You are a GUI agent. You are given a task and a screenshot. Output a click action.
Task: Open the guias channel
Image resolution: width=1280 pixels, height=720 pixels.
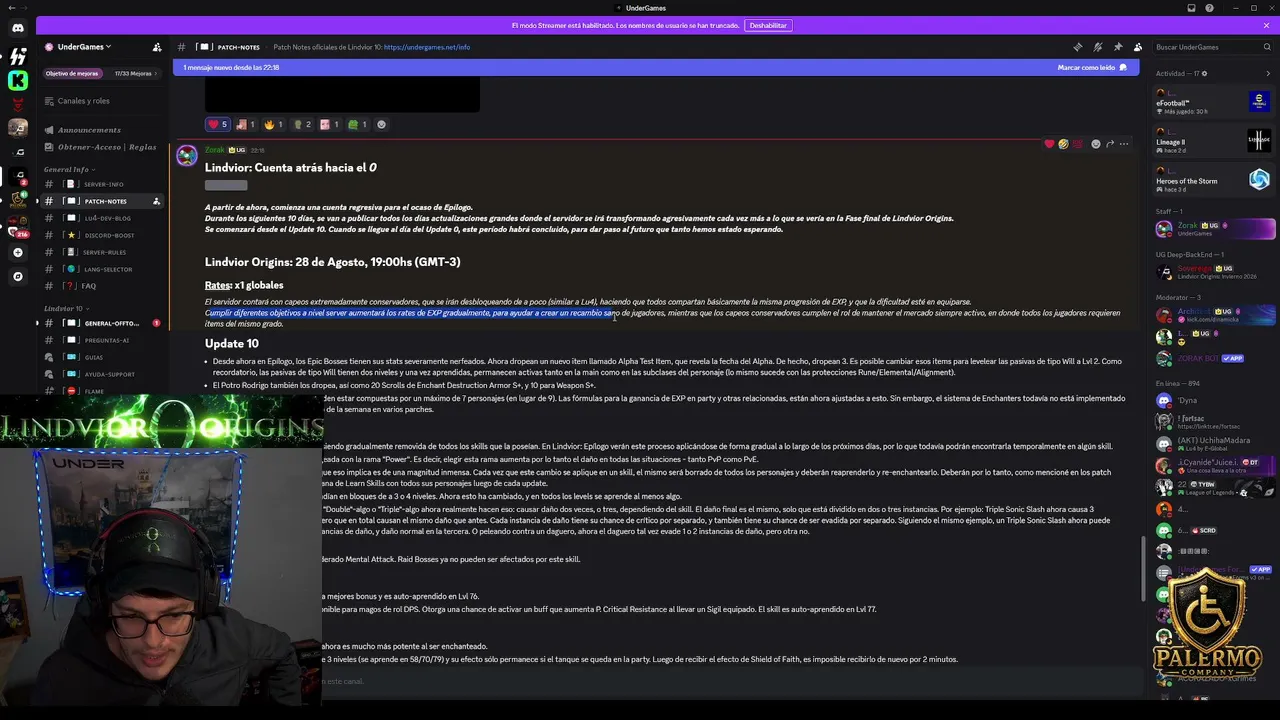(102, 357)
